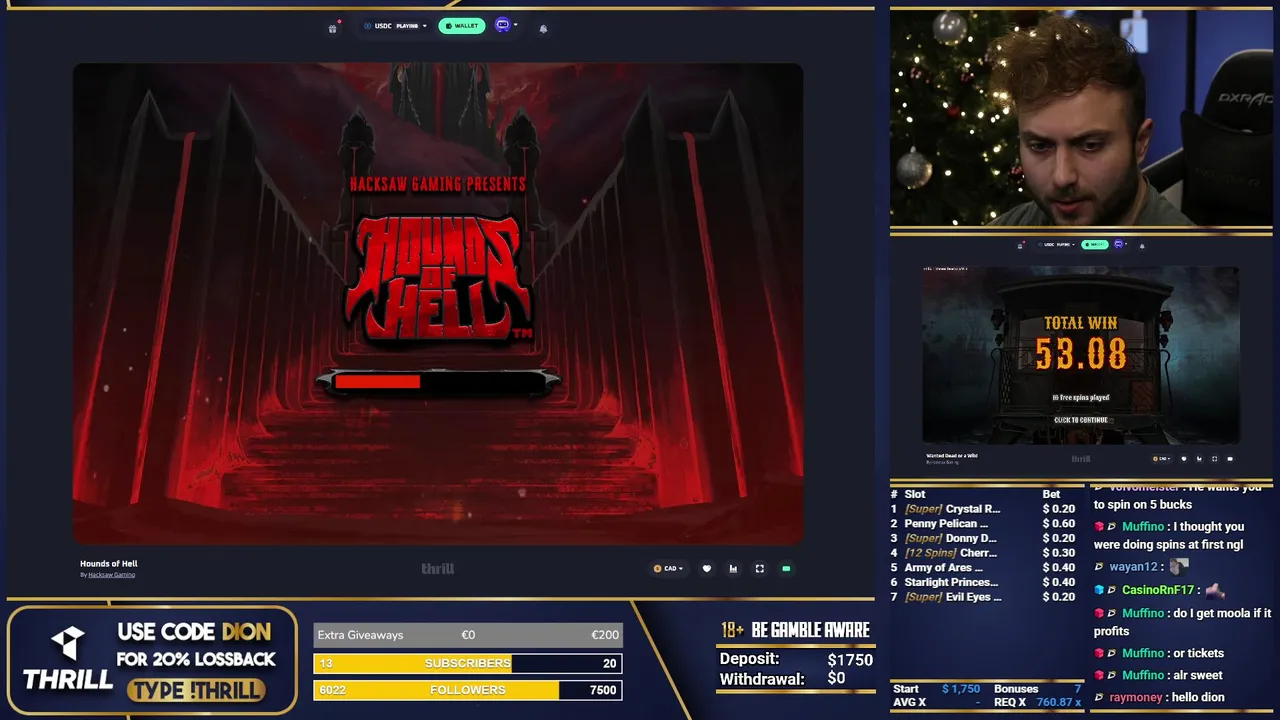
Task: Click chat username wayan12
Action: (1133, 567)
